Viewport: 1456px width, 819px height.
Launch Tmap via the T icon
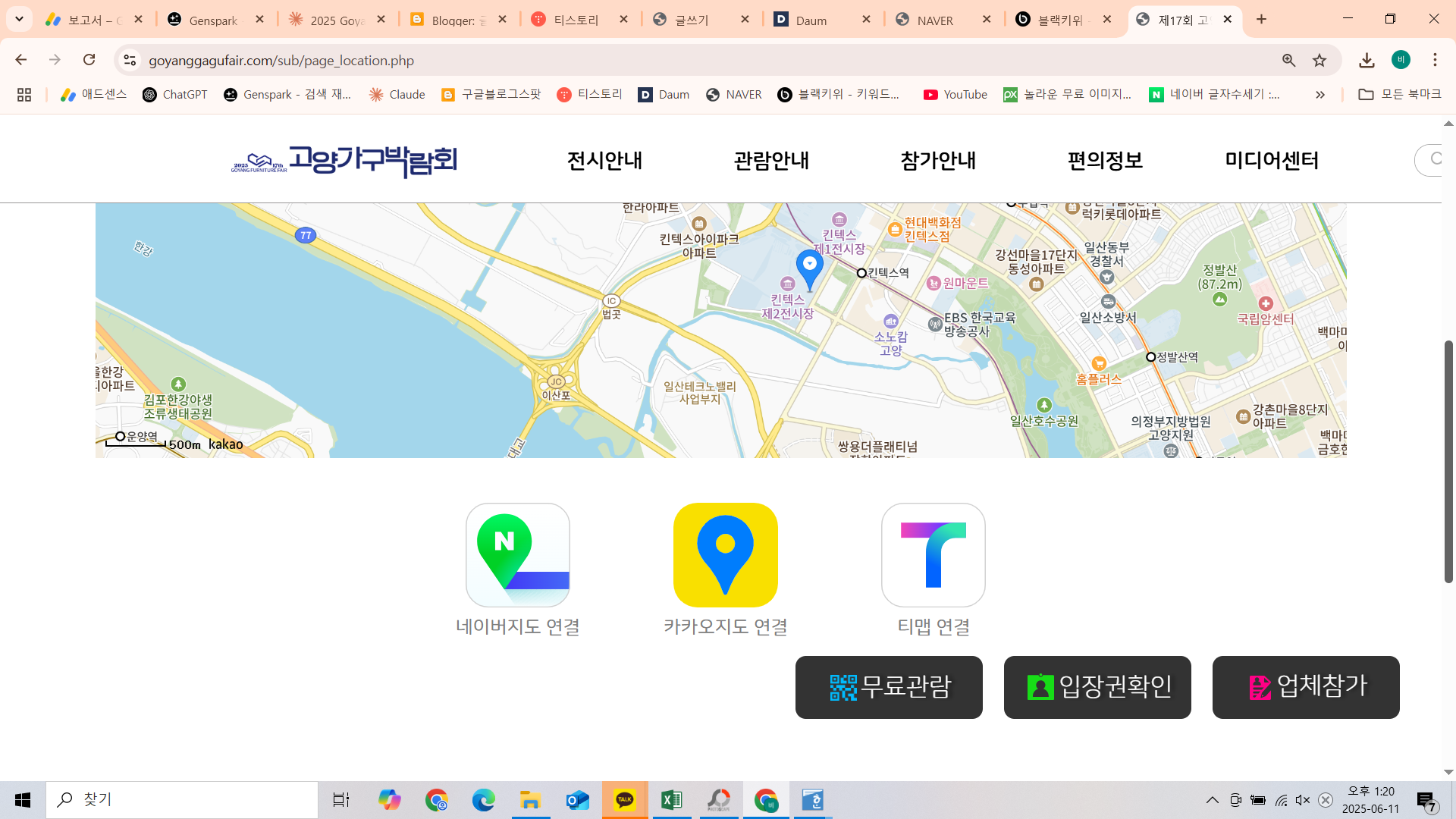933,554
